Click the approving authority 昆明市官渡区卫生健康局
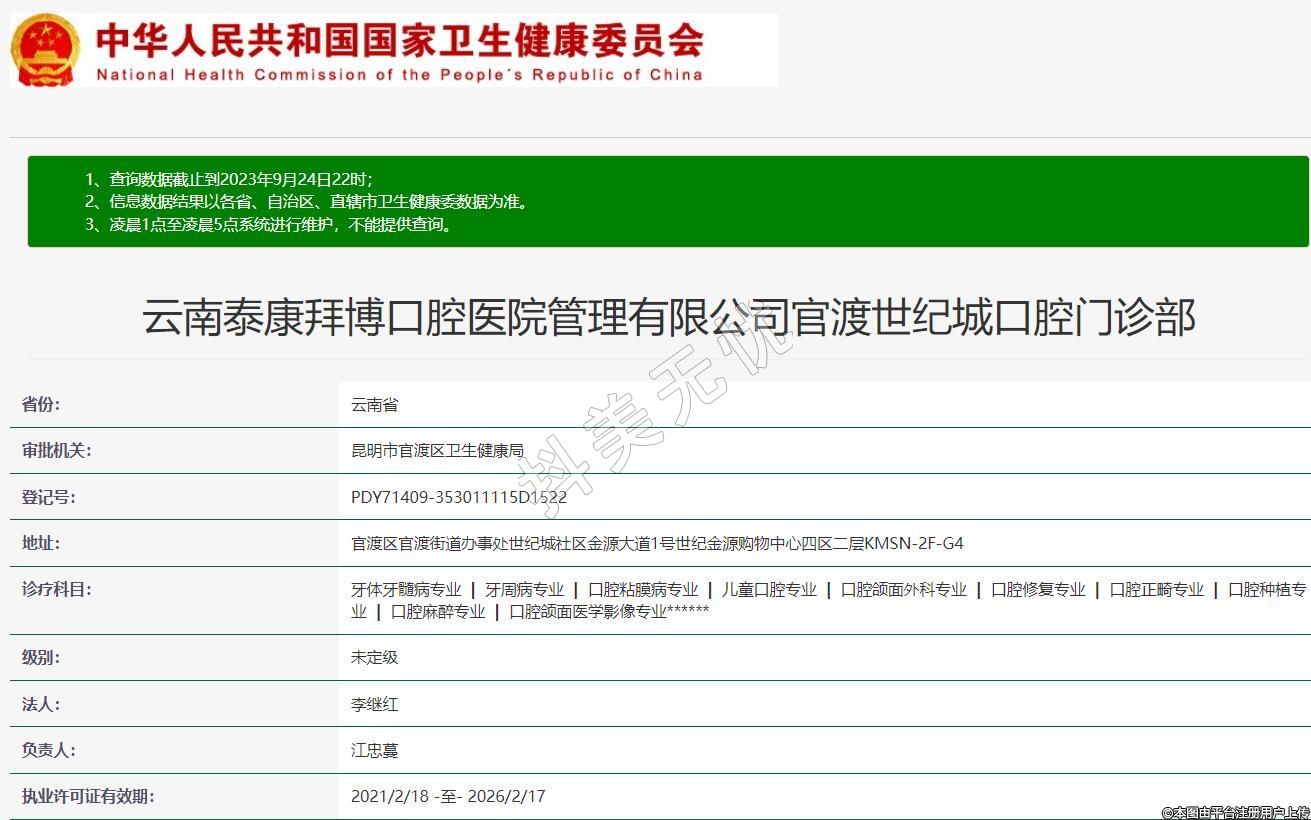Image resolution: width=1311 pixels, height=820 pixels. point(437,451)
